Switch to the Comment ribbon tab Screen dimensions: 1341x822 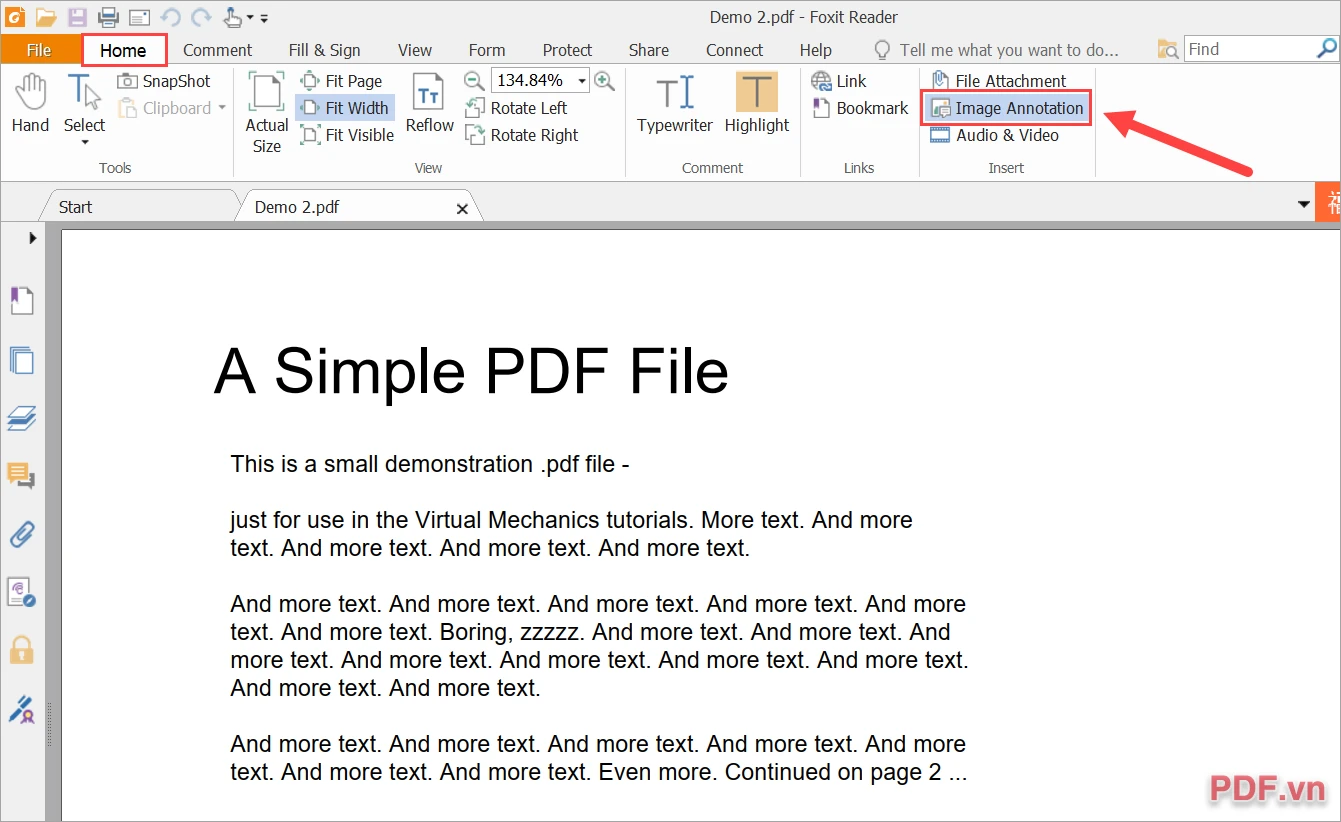pyautogui.click(x=217, y=50)
